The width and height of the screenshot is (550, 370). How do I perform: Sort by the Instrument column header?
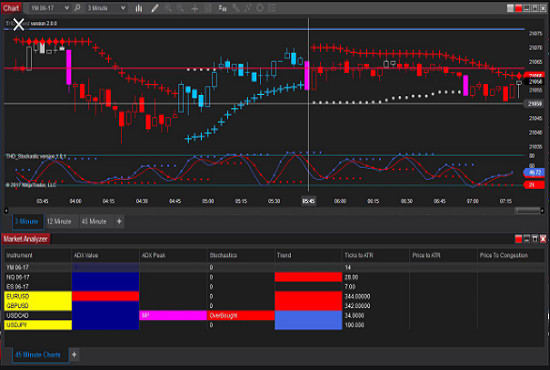tap(38, 255)
